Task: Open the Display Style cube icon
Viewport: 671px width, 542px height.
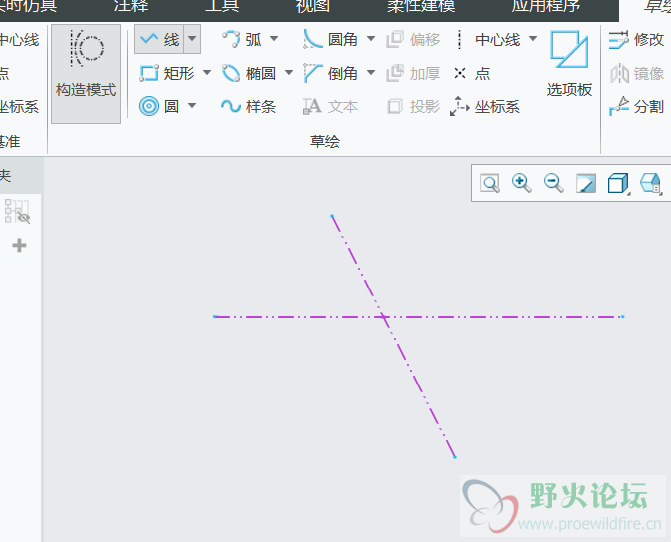Action: [x=618, y=183]
